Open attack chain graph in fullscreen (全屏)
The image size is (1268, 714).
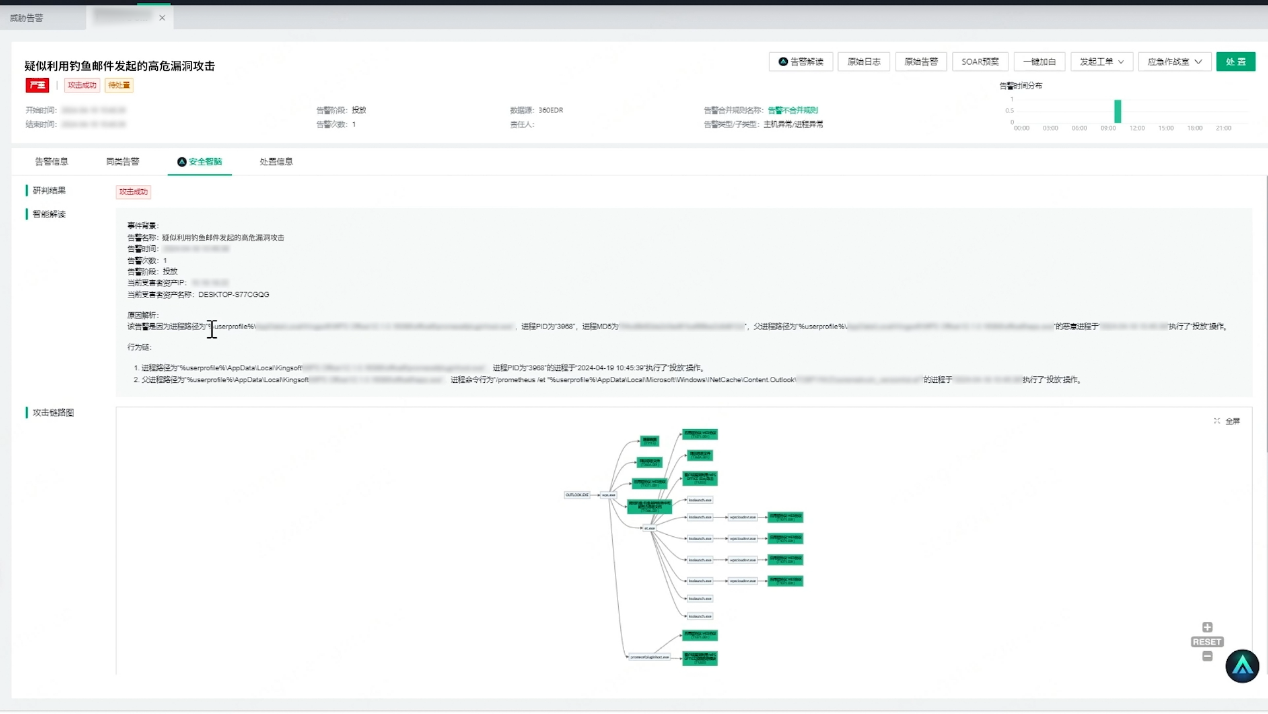click(x=1227, y=421)
